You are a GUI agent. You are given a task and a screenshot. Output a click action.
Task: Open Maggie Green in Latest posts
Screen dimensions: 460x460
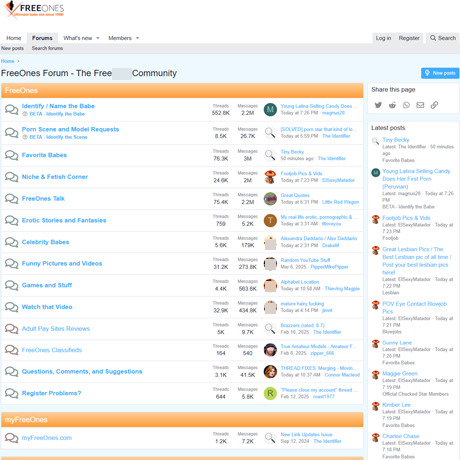pyautogui.click(x=400, y=373)
